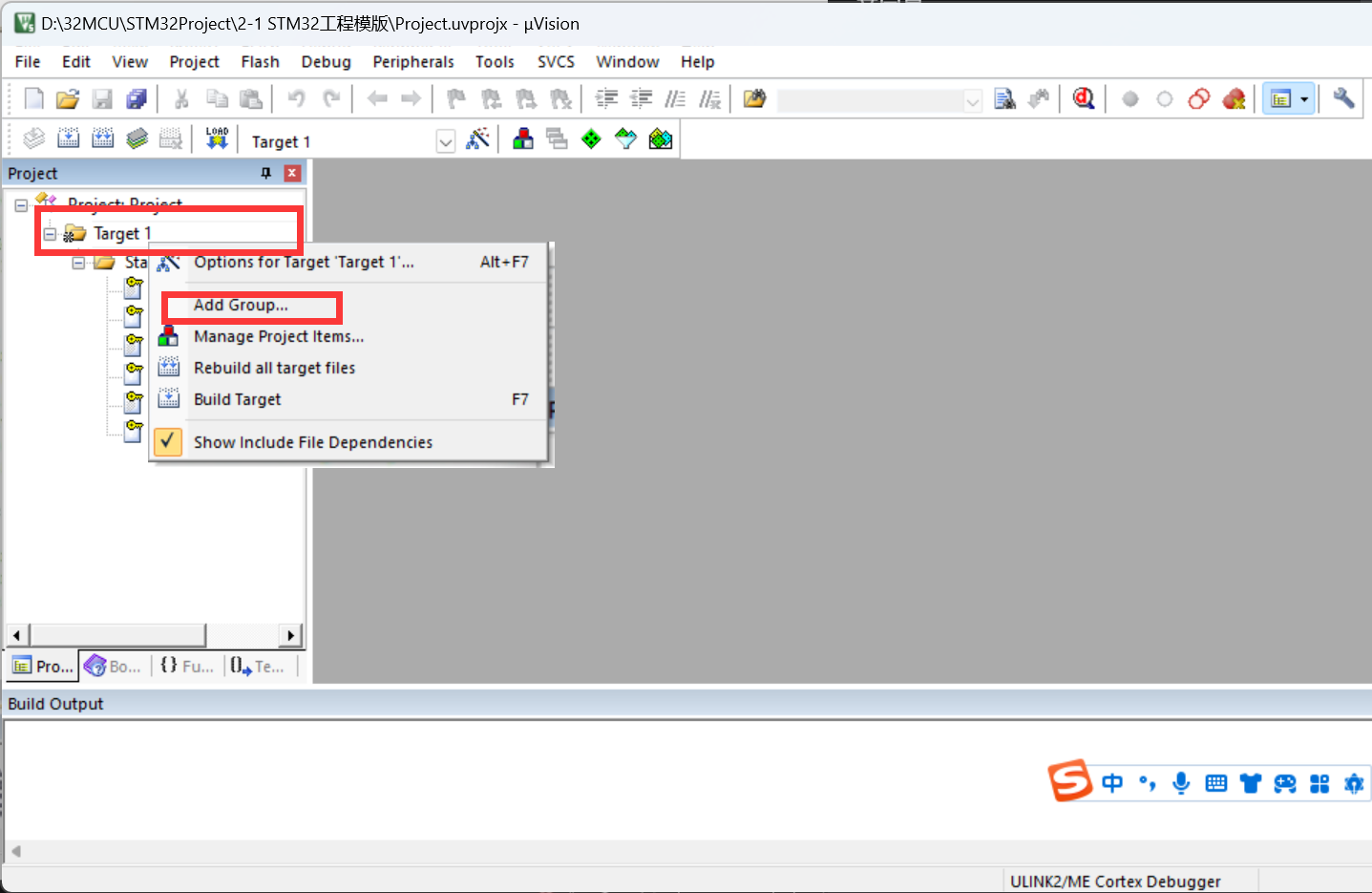The height and width of the screenshot is (893, 1372).
Task: Download to flash with the LOAD icon
Action: pyautogui.click(x=217, y=138)
